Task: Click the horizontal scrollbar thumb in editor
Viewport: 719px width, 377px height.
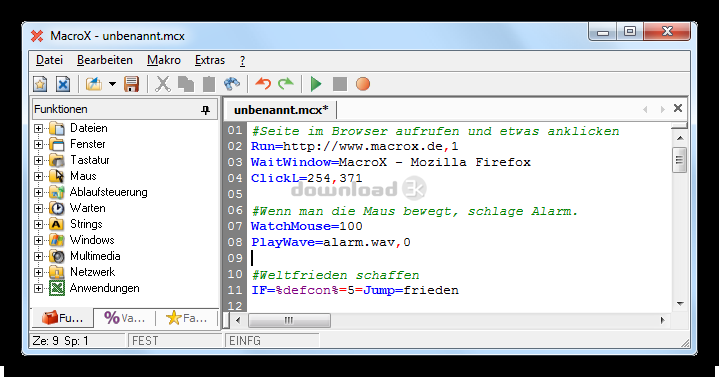Action: pyautogui.click(x=289, y=320)
